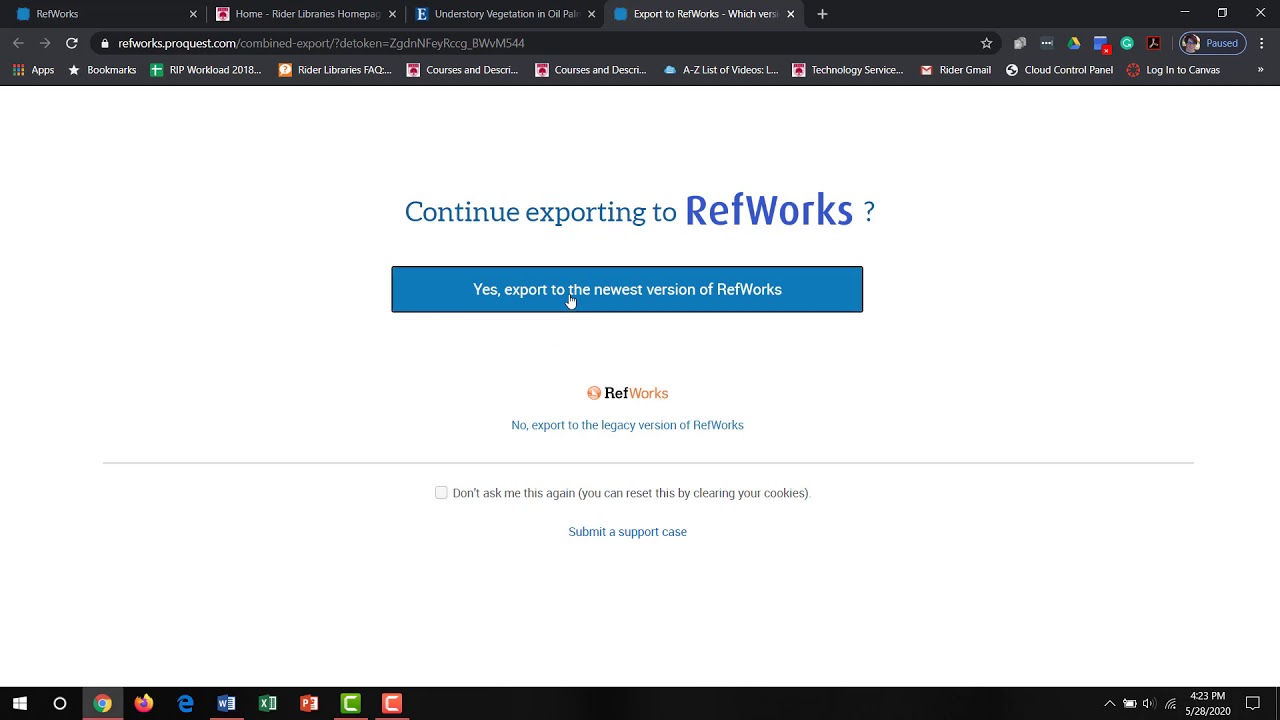Go forward in browser history
The image size is (1280, 720).
(x=45, y=43)
